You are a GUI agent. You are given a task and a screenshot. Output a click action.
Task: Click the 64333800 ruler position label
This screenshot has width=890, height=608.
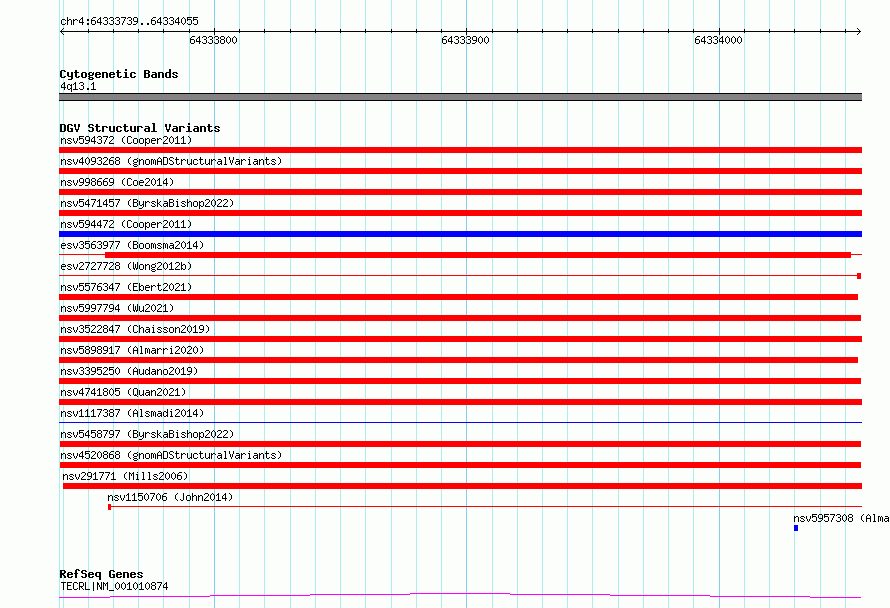[x=213, y=40]
